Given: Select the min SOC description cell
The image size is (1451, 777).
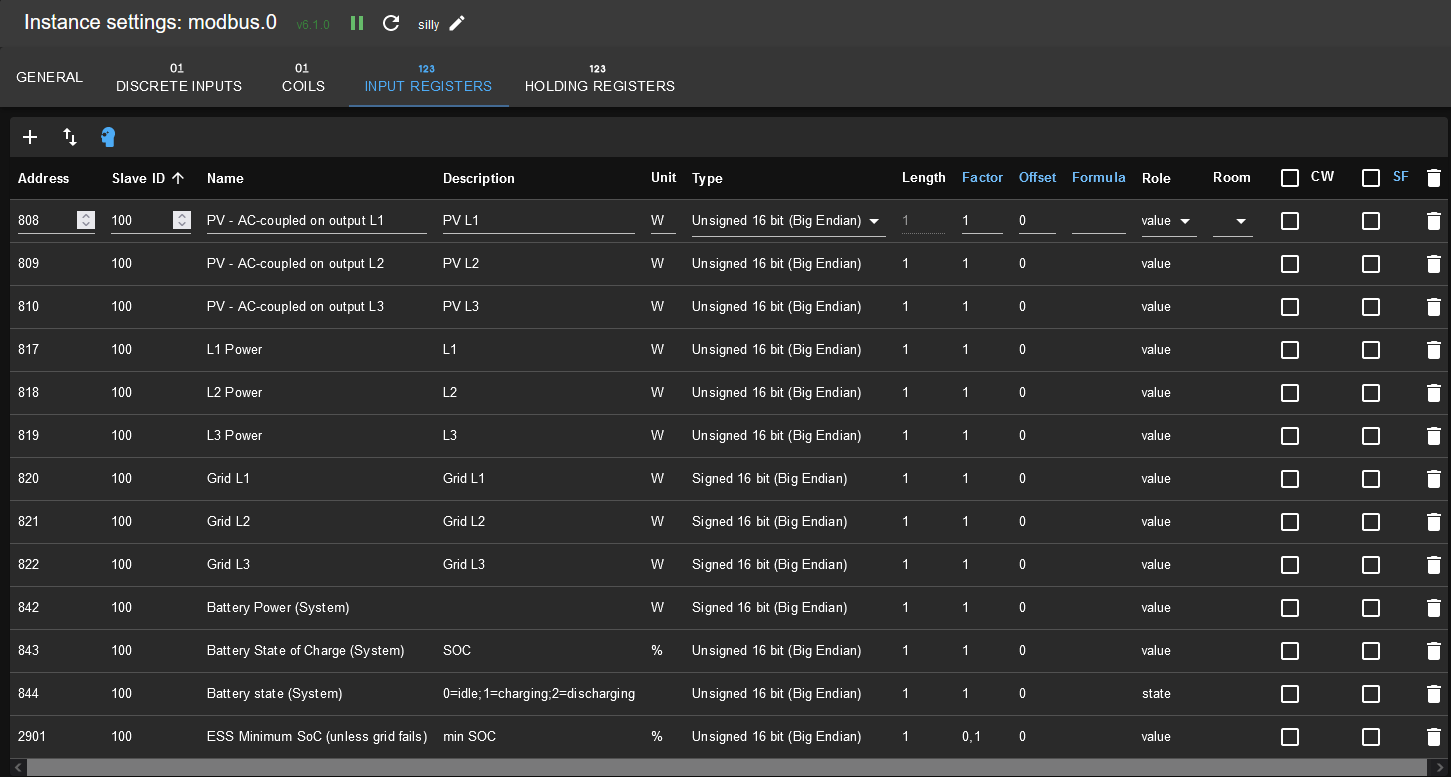Looking at the screenshot, I should pyautogui.click(x=469, y=737).
